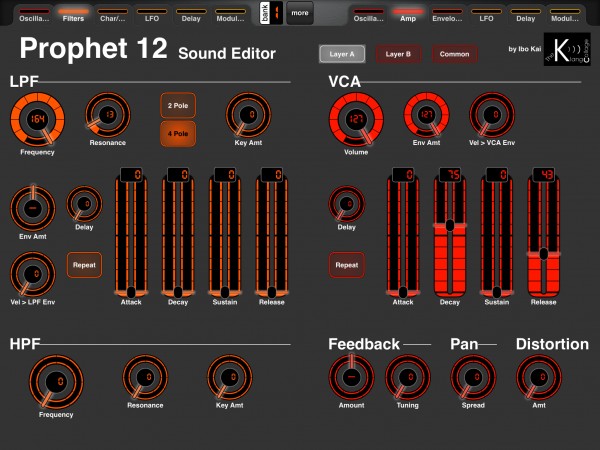Select the Common layer settings

tap(455, 54)
